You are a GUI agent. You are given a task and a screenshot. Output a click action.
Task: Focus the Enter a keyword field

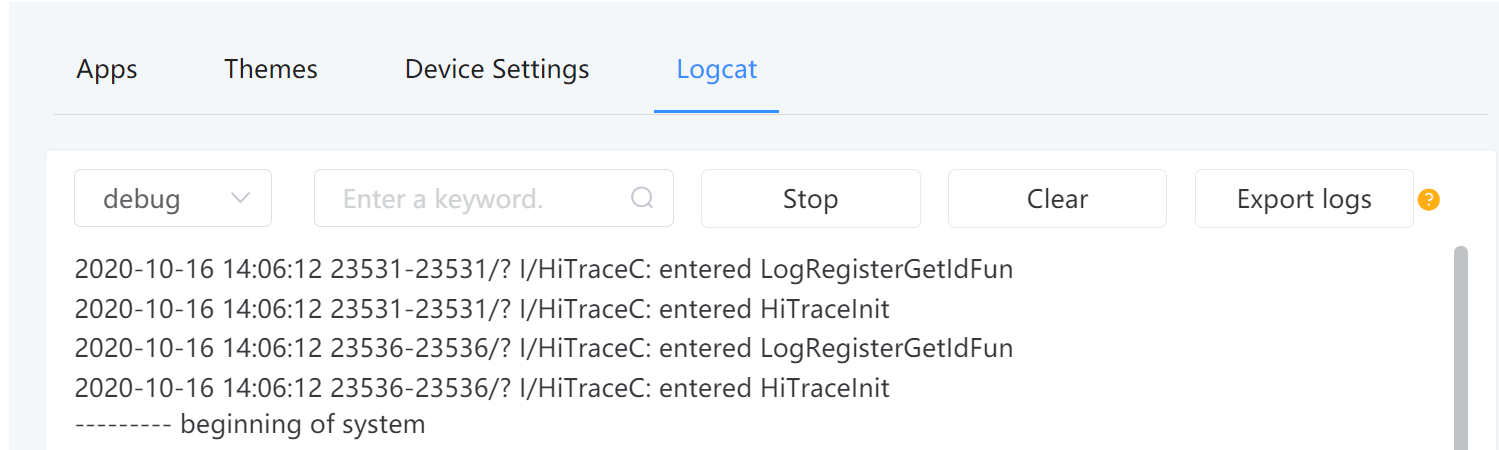480,198
